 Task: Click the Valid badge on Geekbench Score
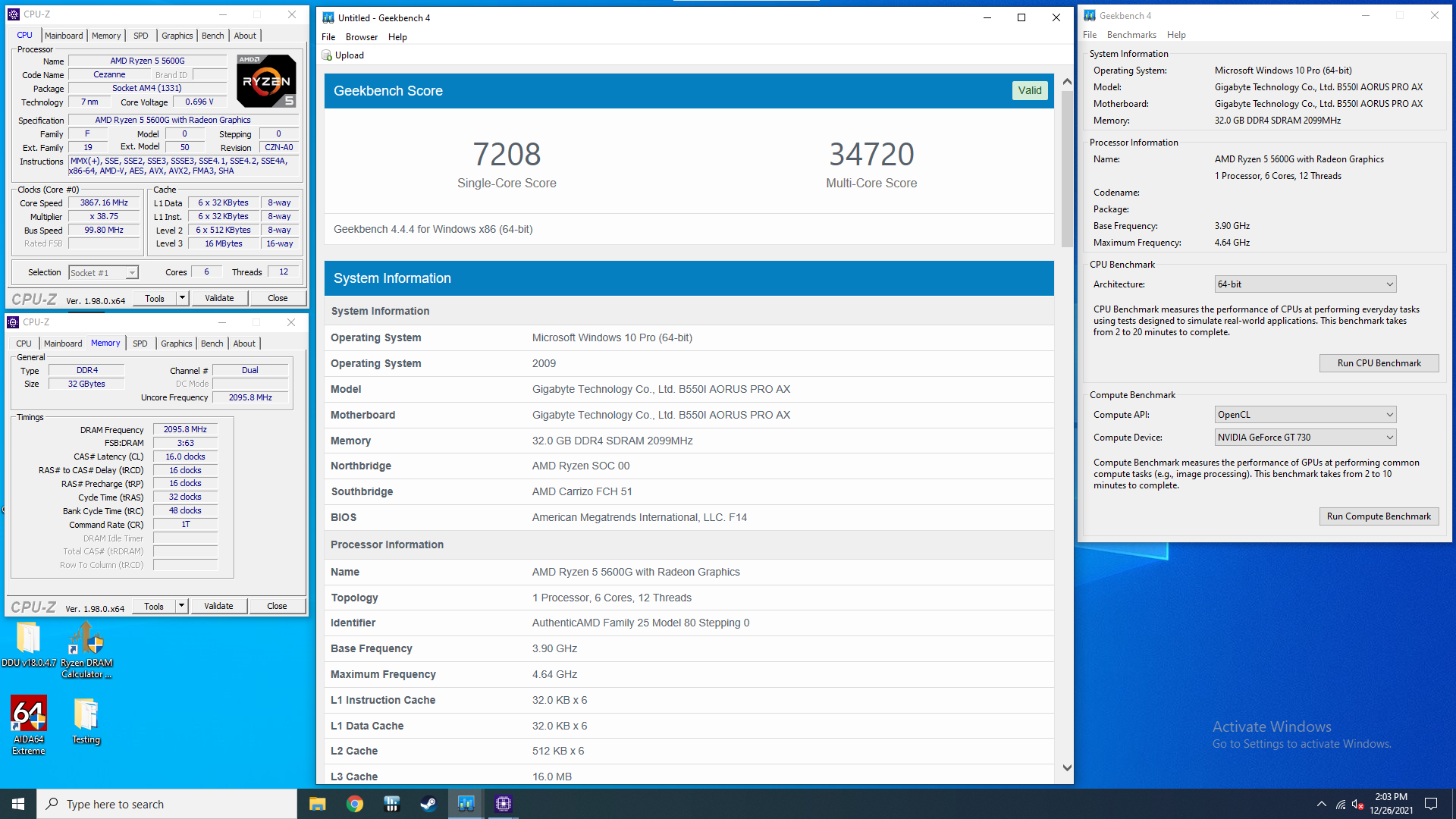[x=1029, y=90]
